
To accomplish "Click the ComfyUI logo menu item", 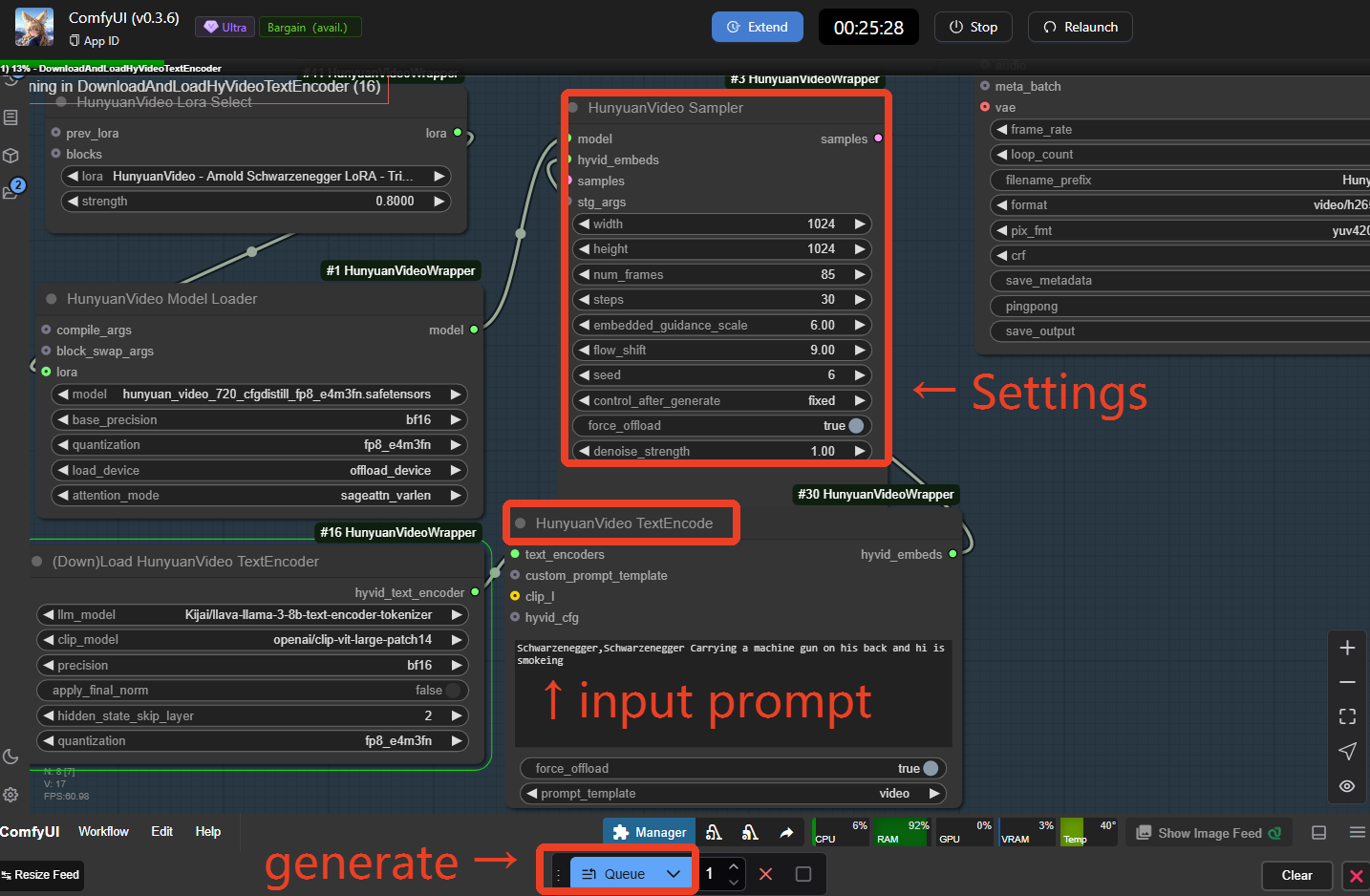I will [x=30, y=832].
